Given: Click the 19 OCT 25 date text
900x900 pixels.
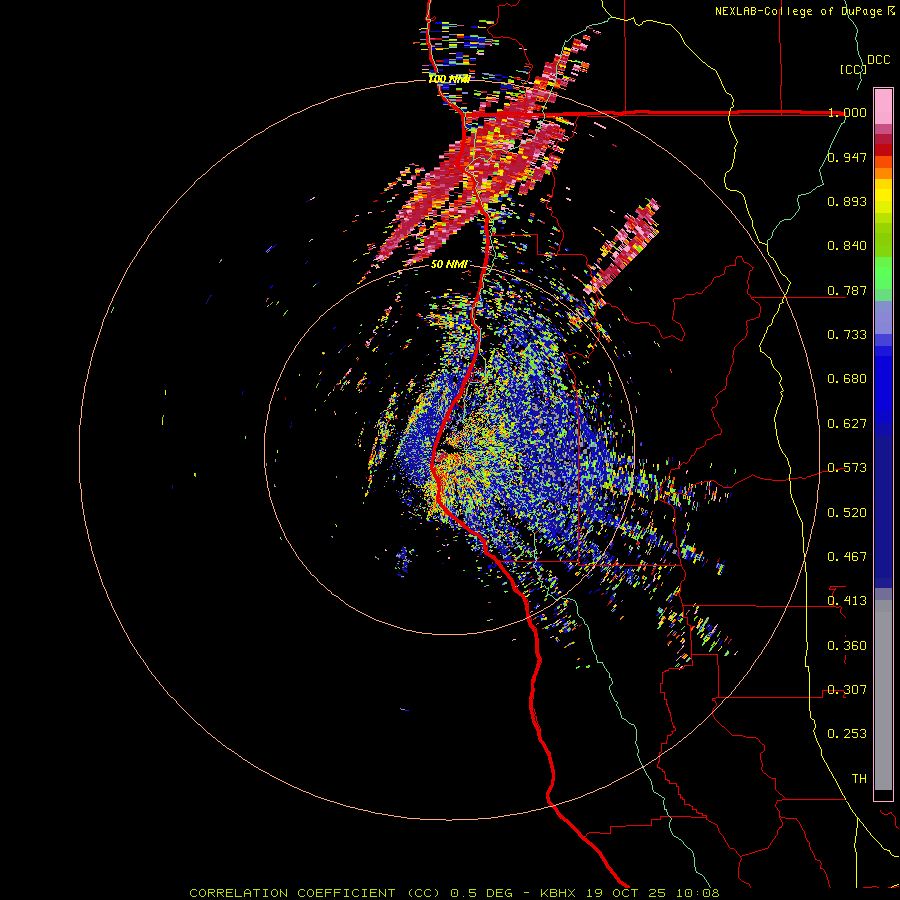Looking at the screenshot, I should pyautogui.click(x=627, y=893).
